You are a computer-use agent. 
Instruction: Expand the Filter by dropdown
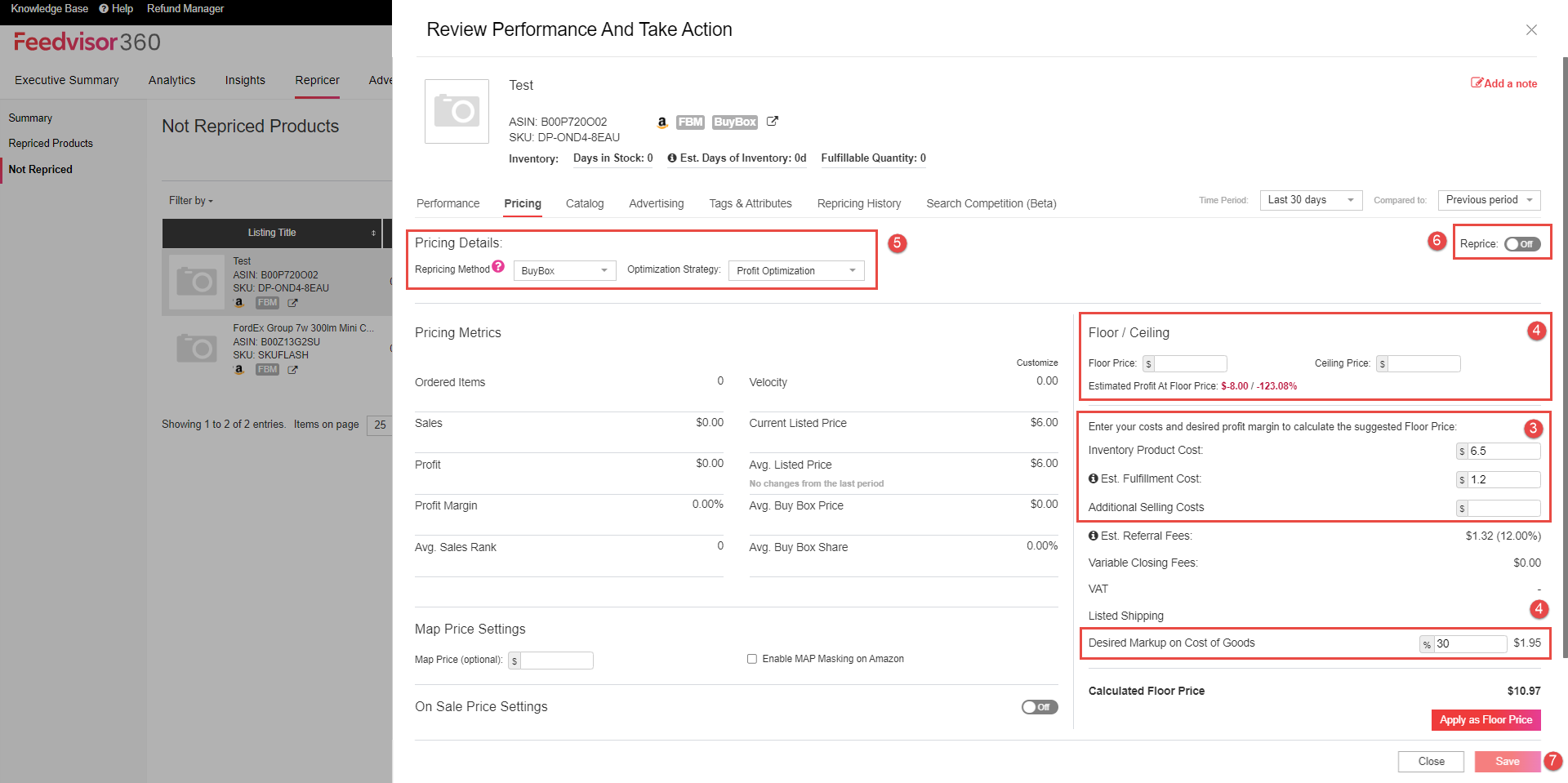pyautogui.click(x=190, y=200)
